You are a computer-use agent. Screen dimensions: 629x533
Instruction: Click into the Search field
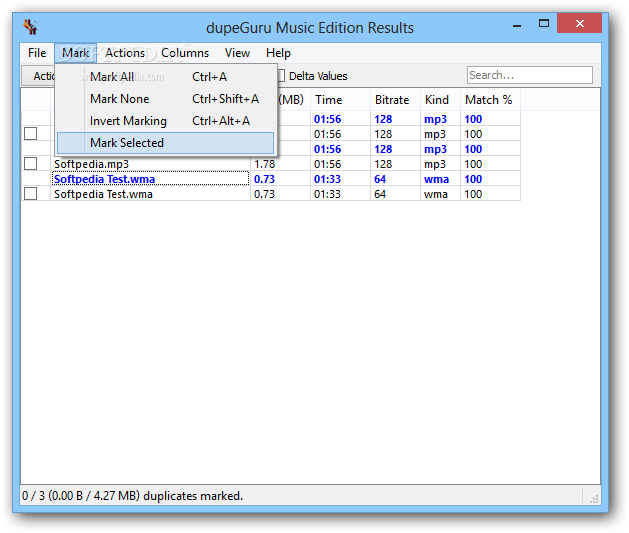530,75
